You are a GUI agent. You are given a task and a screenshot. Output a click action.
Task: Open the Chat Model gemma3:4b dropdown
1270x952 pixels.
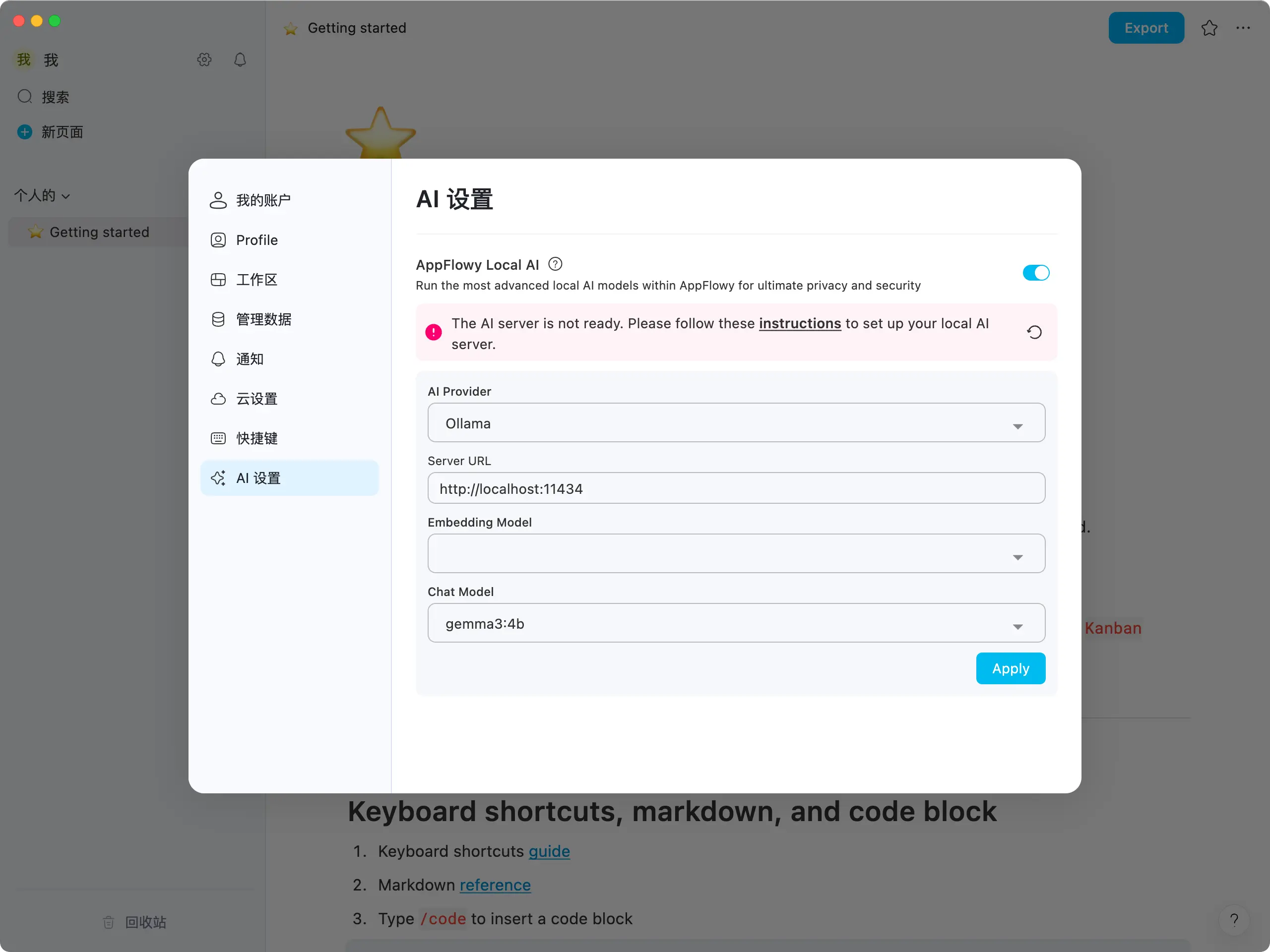pos(736,624)
